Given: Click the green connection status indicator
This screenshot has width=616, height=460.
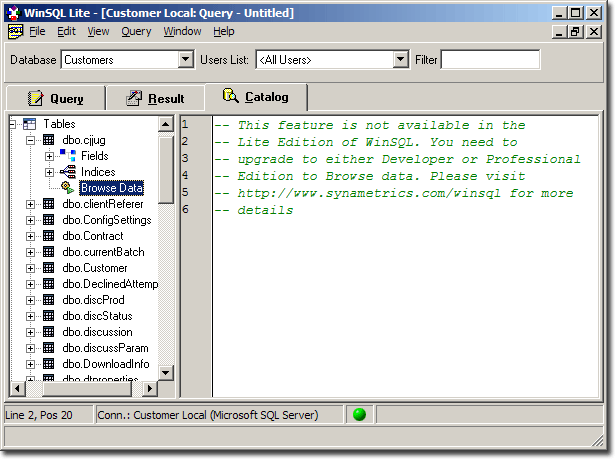Looking at the screenshot, I should [x=359, y=414].
